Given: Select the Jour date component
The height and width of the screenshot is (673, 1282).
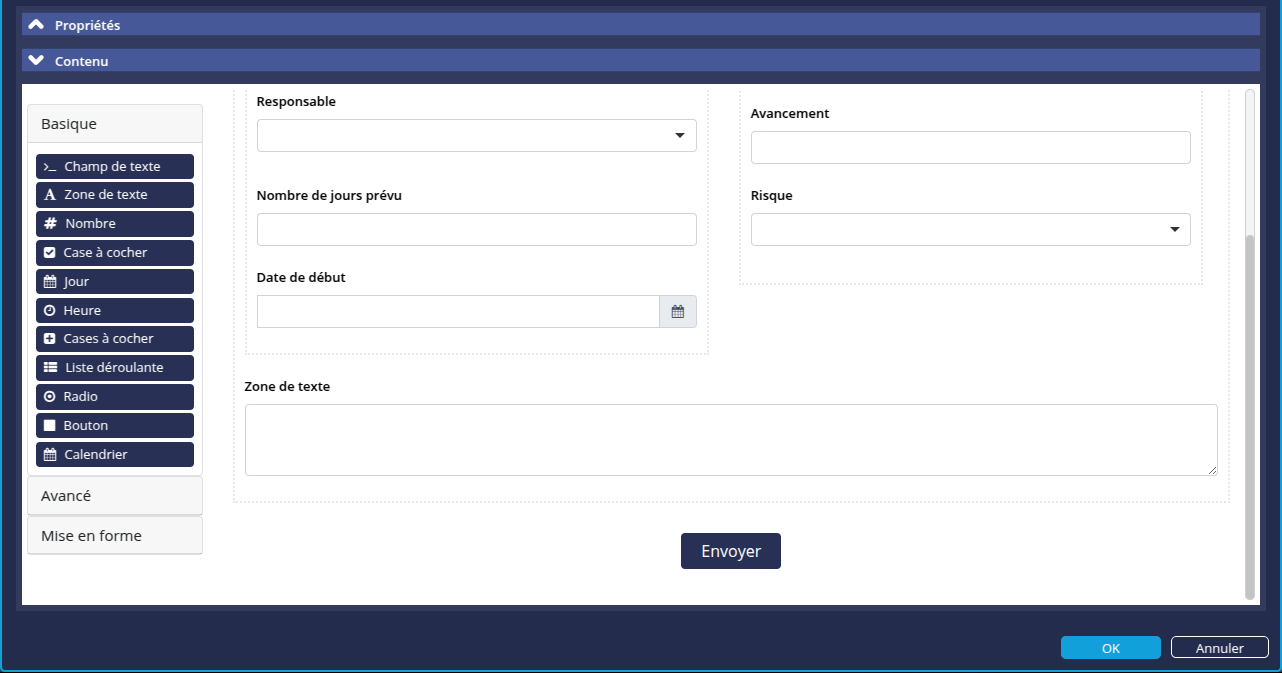Looking at the screenshot, I should click(x=115, y=282).
